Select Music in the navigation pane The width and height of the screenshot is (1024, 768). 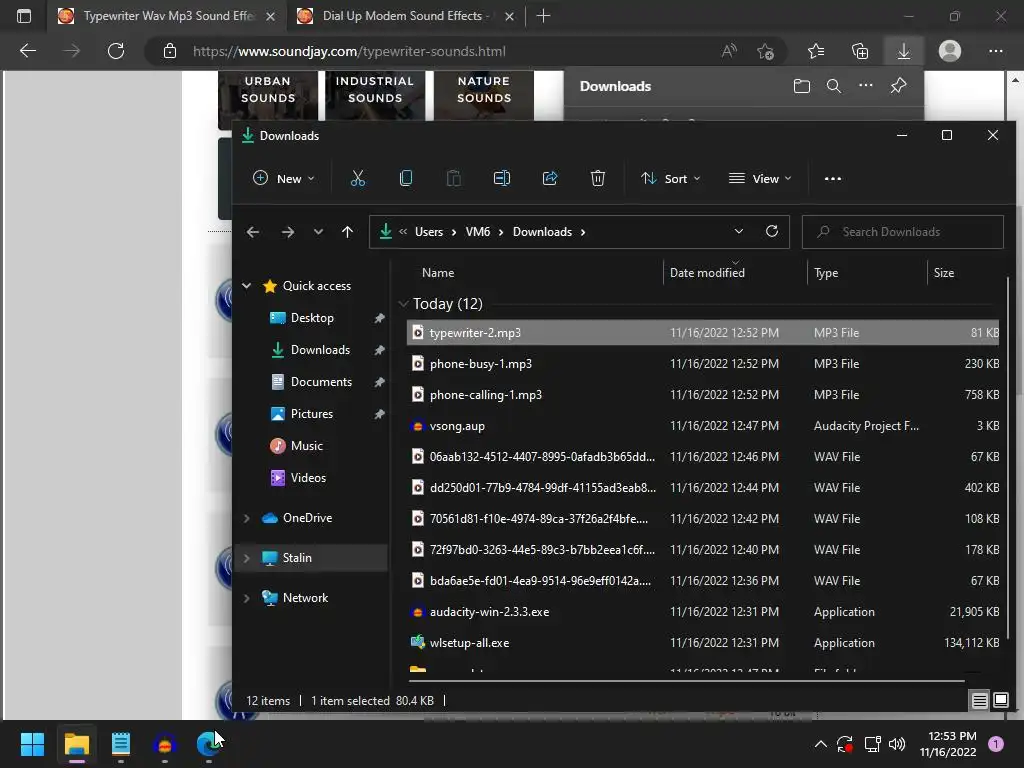[x=307, y=446]
